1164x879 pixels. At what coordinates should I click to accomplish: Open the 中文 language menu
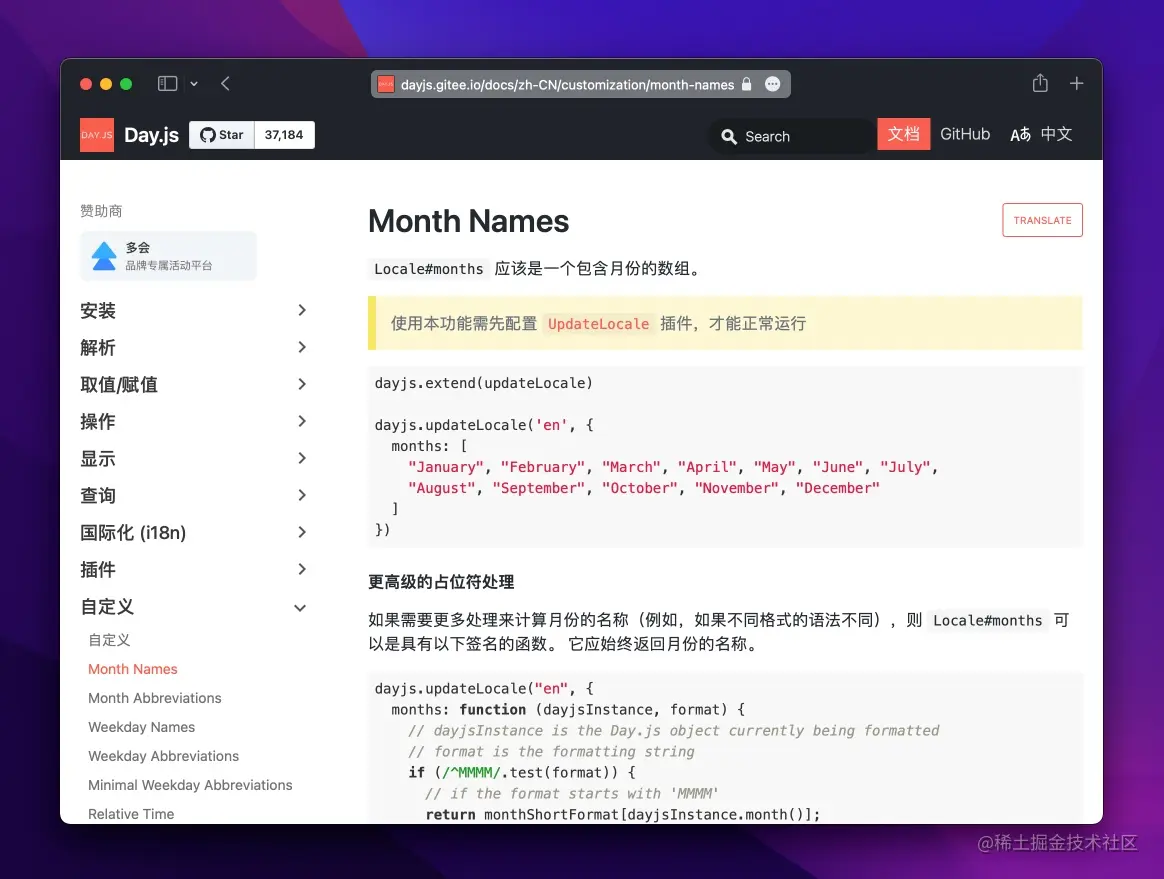1057,133
